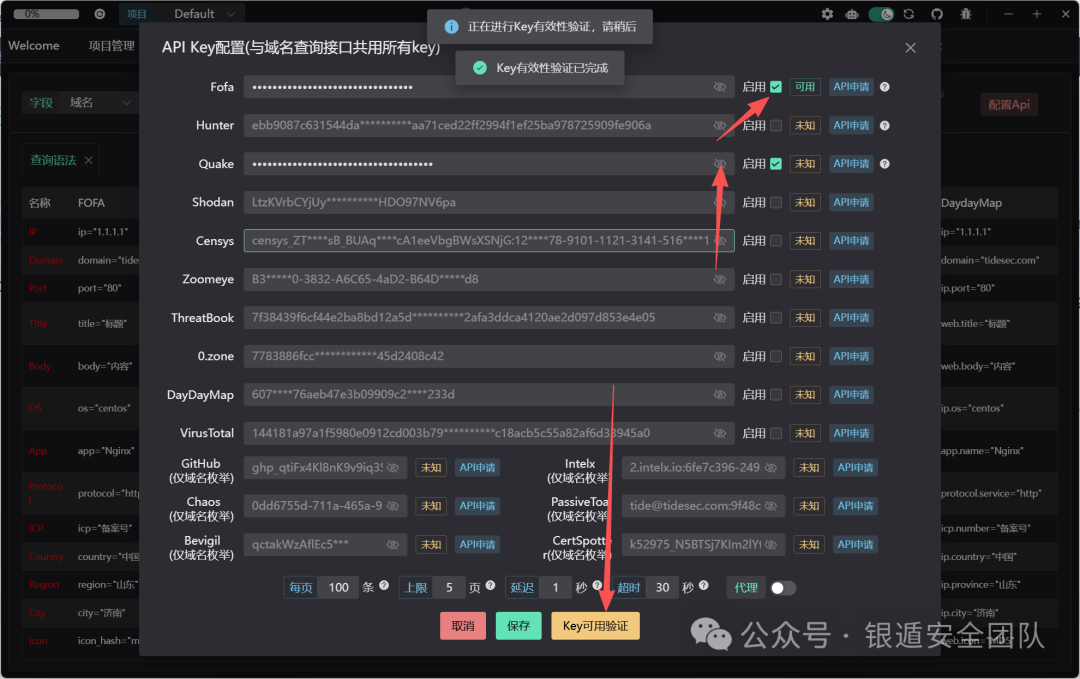Click the DayDayMap key input field
1080x679 pixels.
pos(489,395)
